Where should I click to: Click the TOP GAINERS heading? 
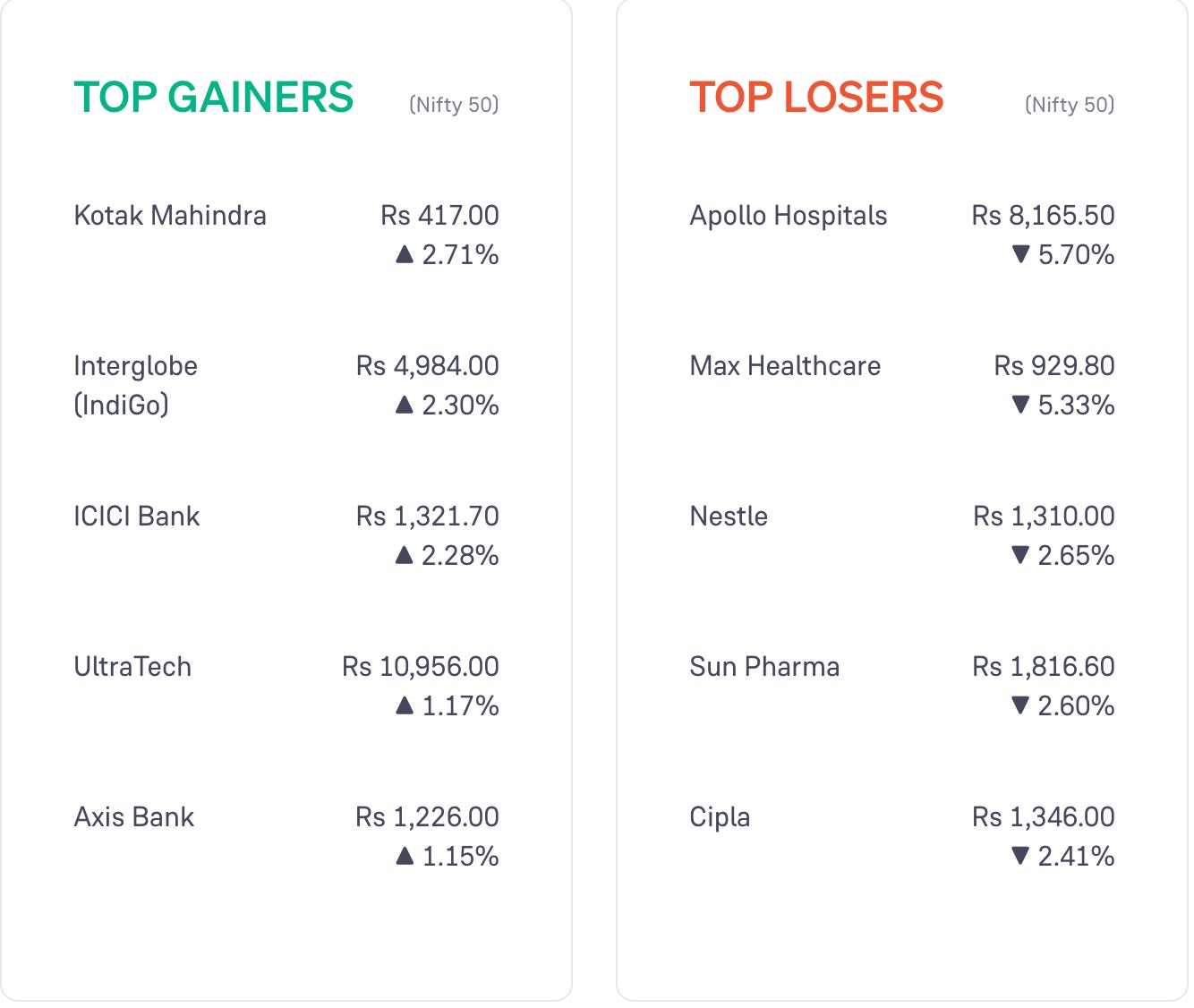tap(214, 98)
